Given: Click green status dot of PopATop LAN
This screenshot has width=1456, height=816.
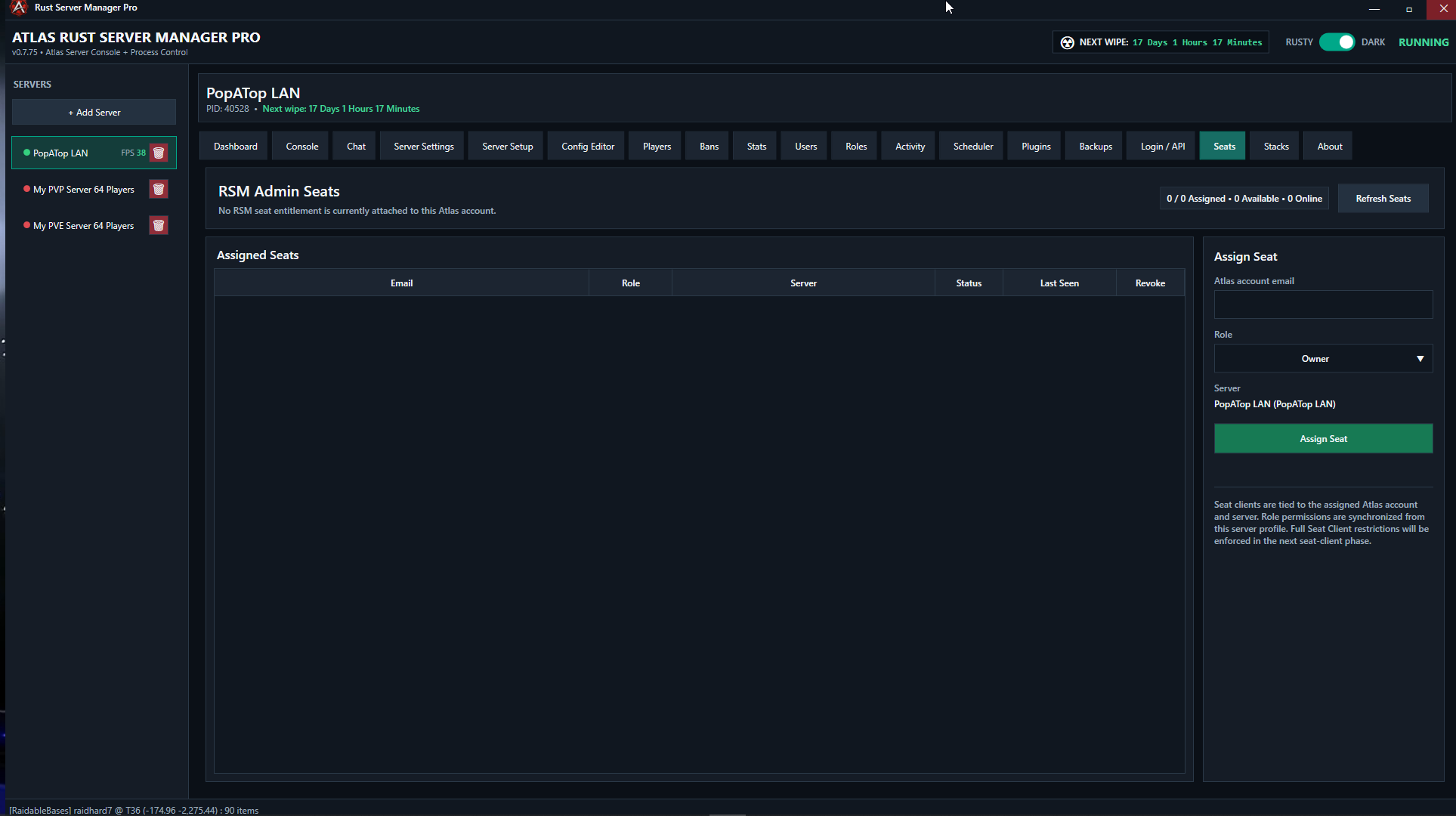Looking at the screenshot, I should tap(27, 153).
